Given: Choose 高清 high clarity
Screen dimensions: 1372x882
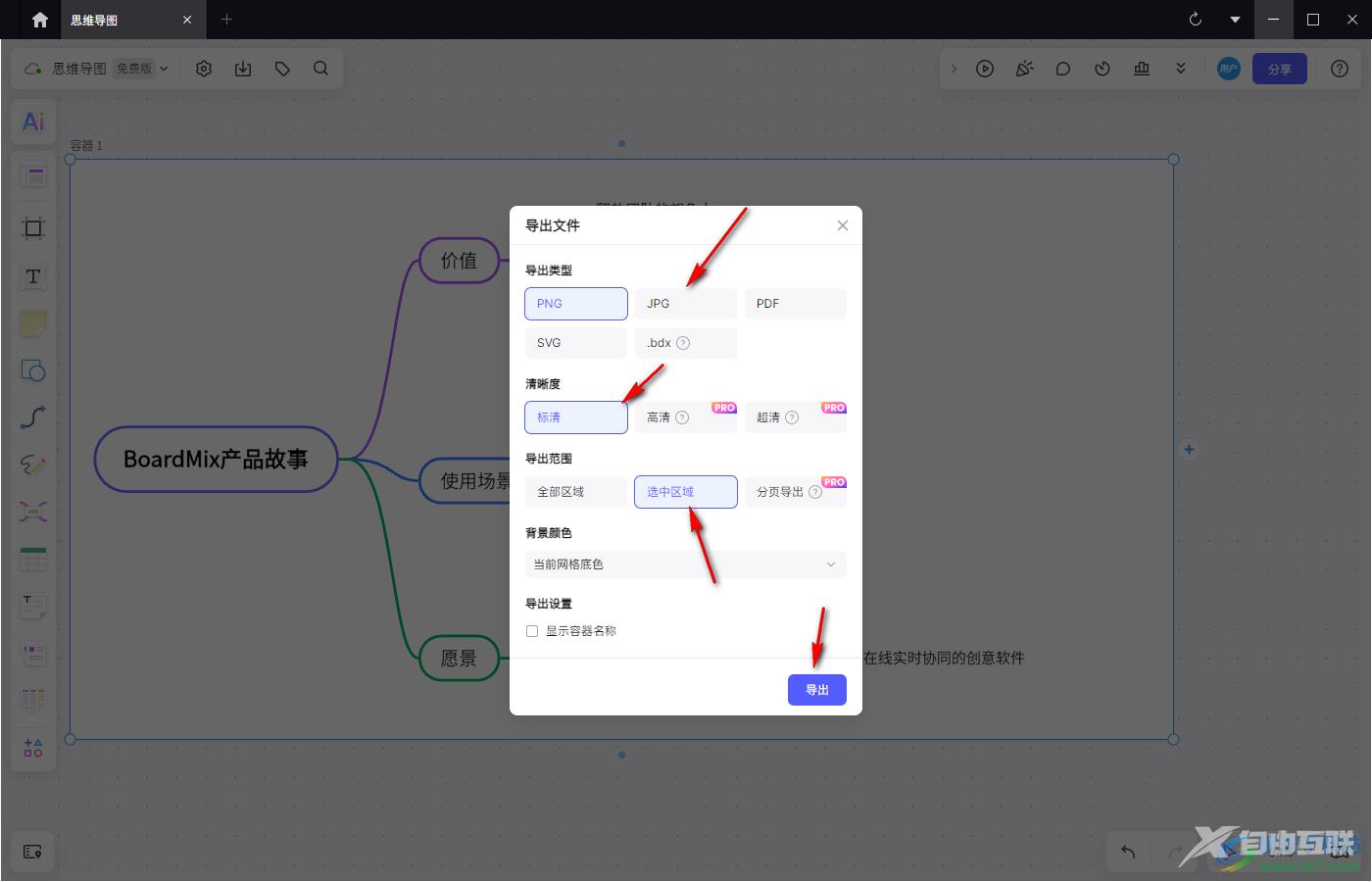Looking at the screenshot, I should pyautogui.click(x=686, y=417).
